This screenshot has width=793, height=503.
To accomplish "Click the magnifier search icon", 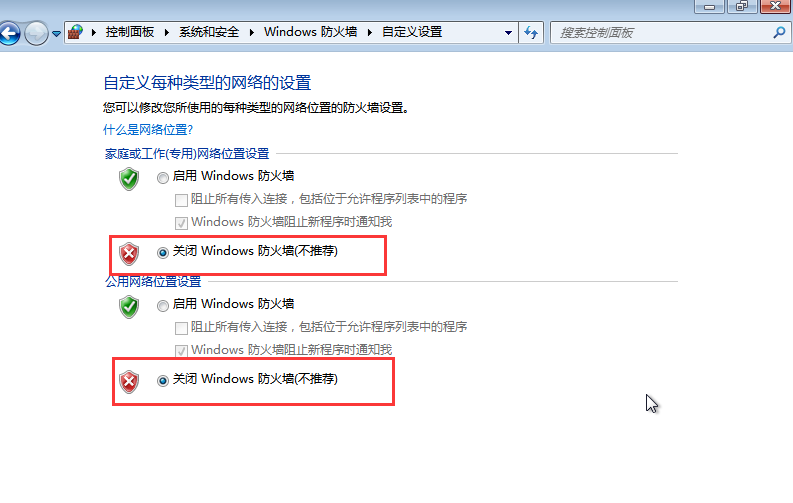I will point(779,33).
